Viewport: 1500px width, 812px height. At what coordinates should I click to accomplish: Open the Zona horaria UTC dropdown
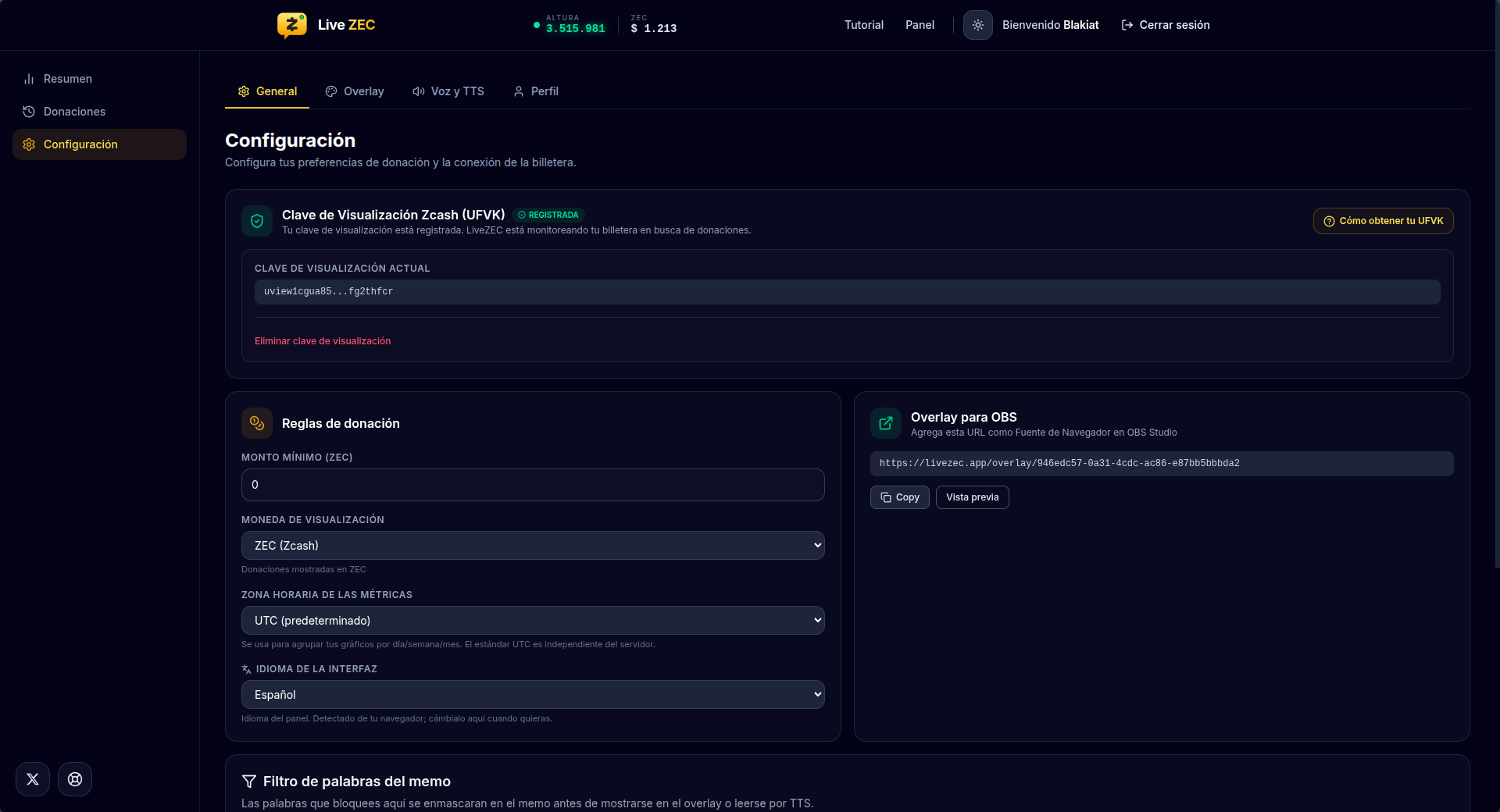[533, 621]
